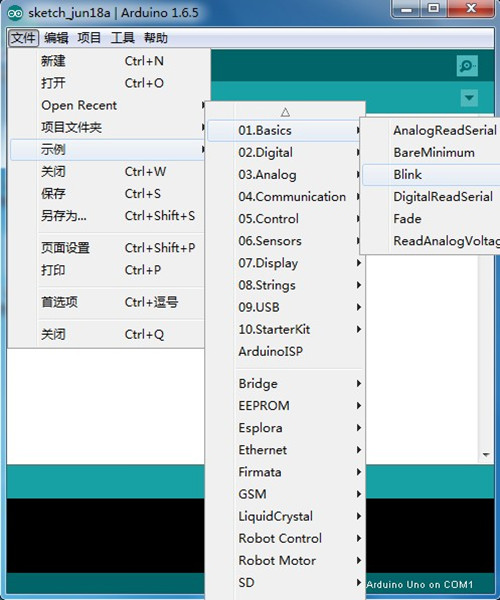Choose 另存为... from the file menu
The height and width of the screenshot is (600, 500).
click(107, 216)
